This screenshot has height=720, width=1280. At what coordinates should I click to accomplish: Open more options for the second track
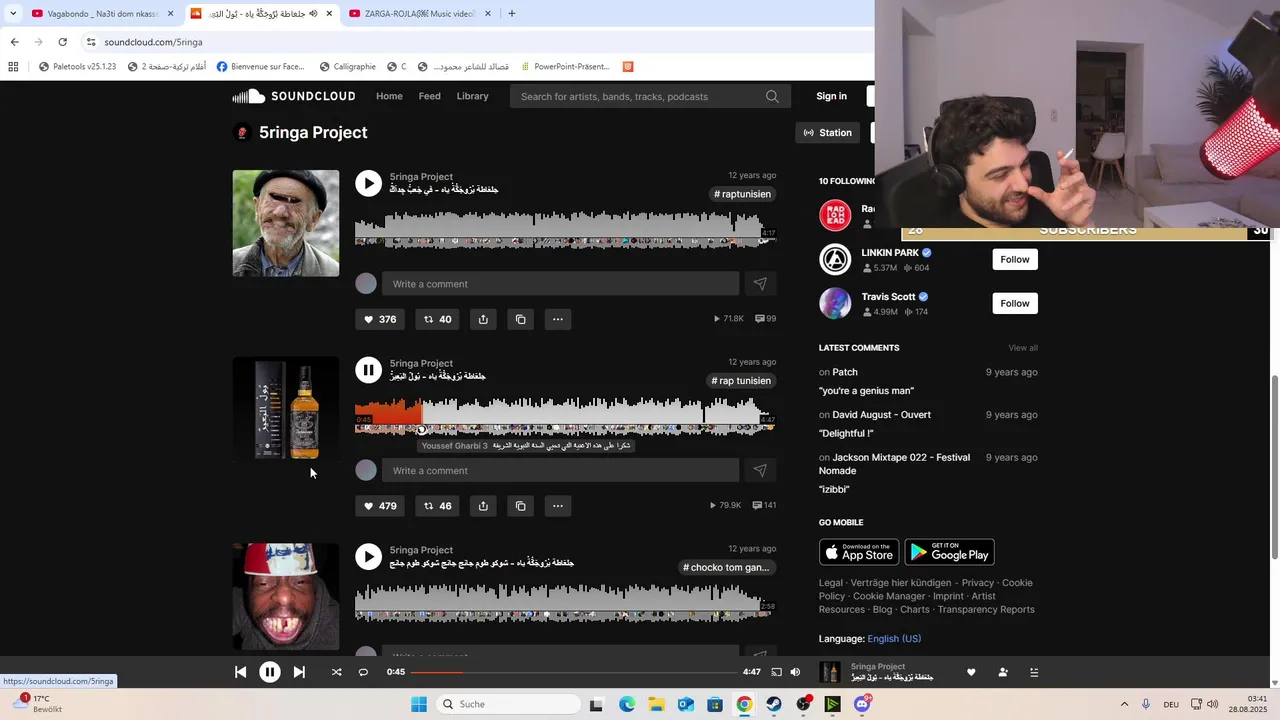tap(558, 506)
